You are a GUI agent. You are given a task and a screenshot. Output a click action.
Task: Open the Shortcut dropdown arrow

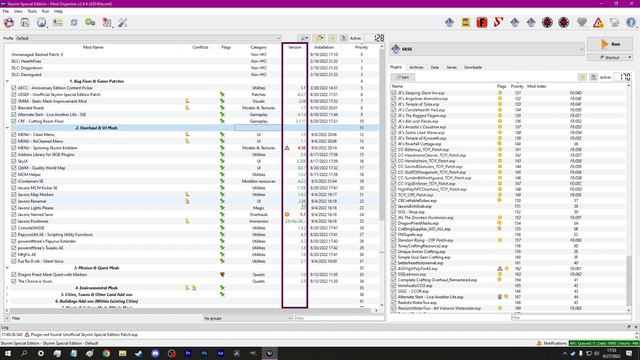[630, 58]
